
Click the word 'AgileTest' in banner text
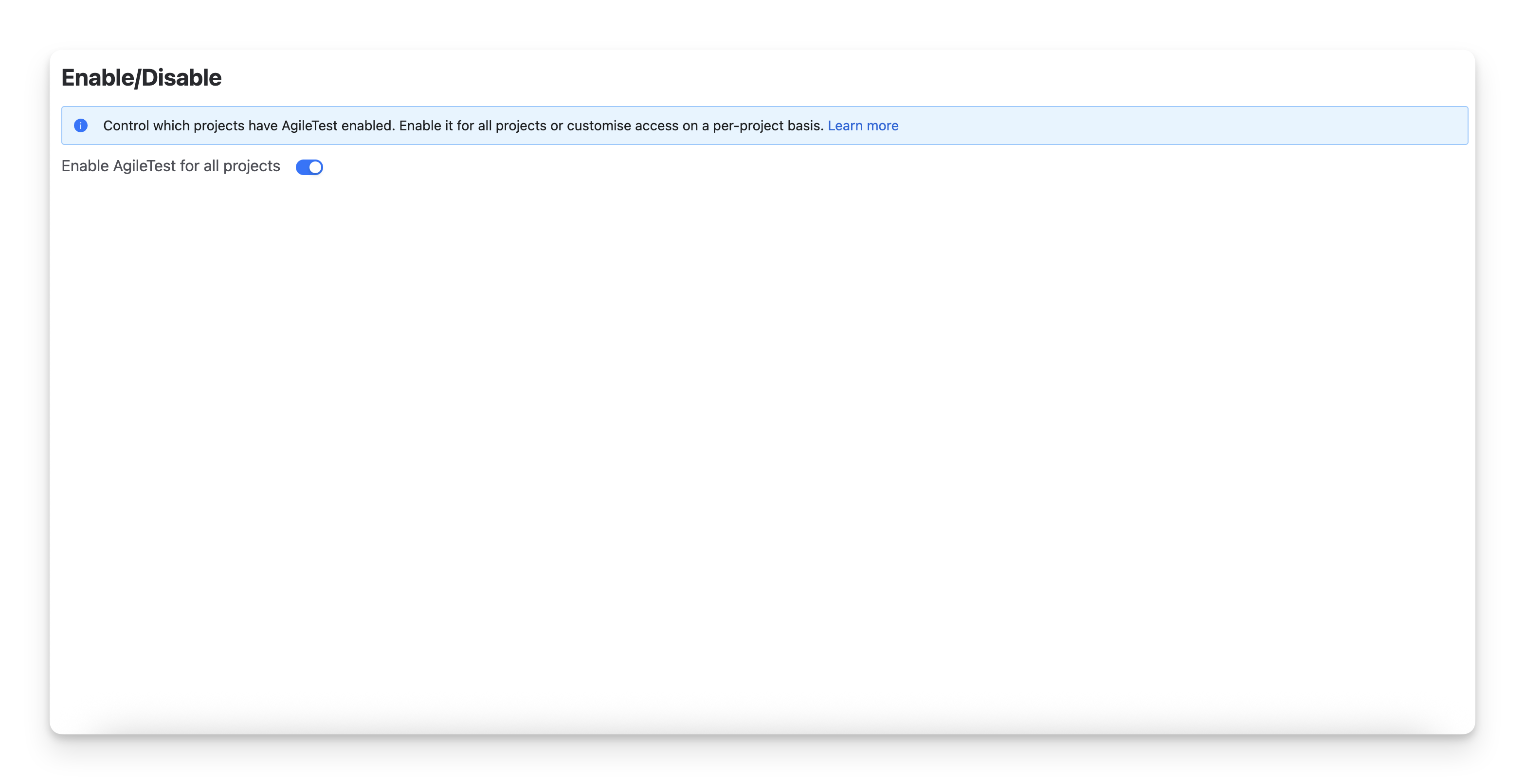pos(309,125)
